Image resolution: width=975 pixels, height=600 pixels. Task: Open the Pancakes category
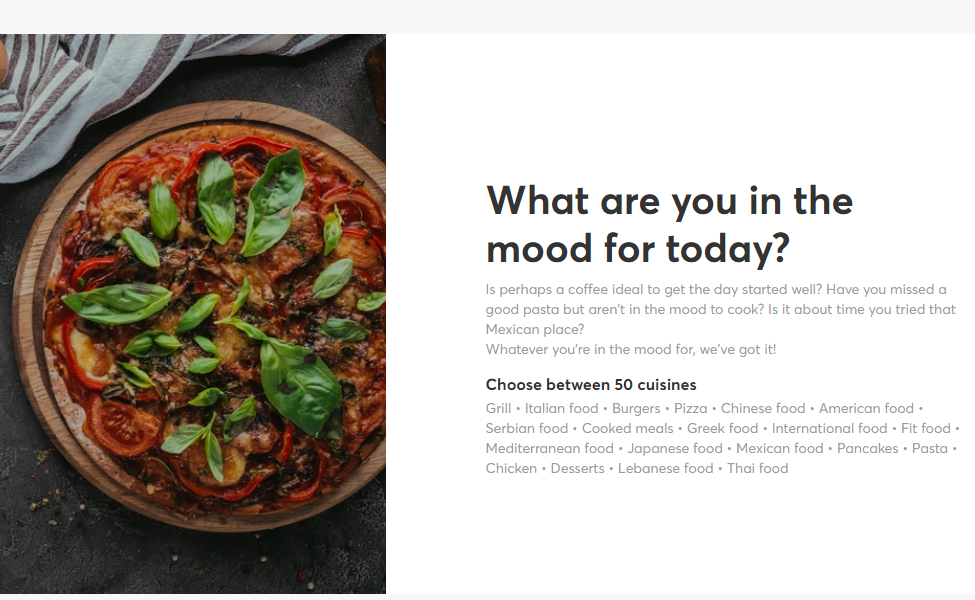pyautogui.click(x=867, y=448)
